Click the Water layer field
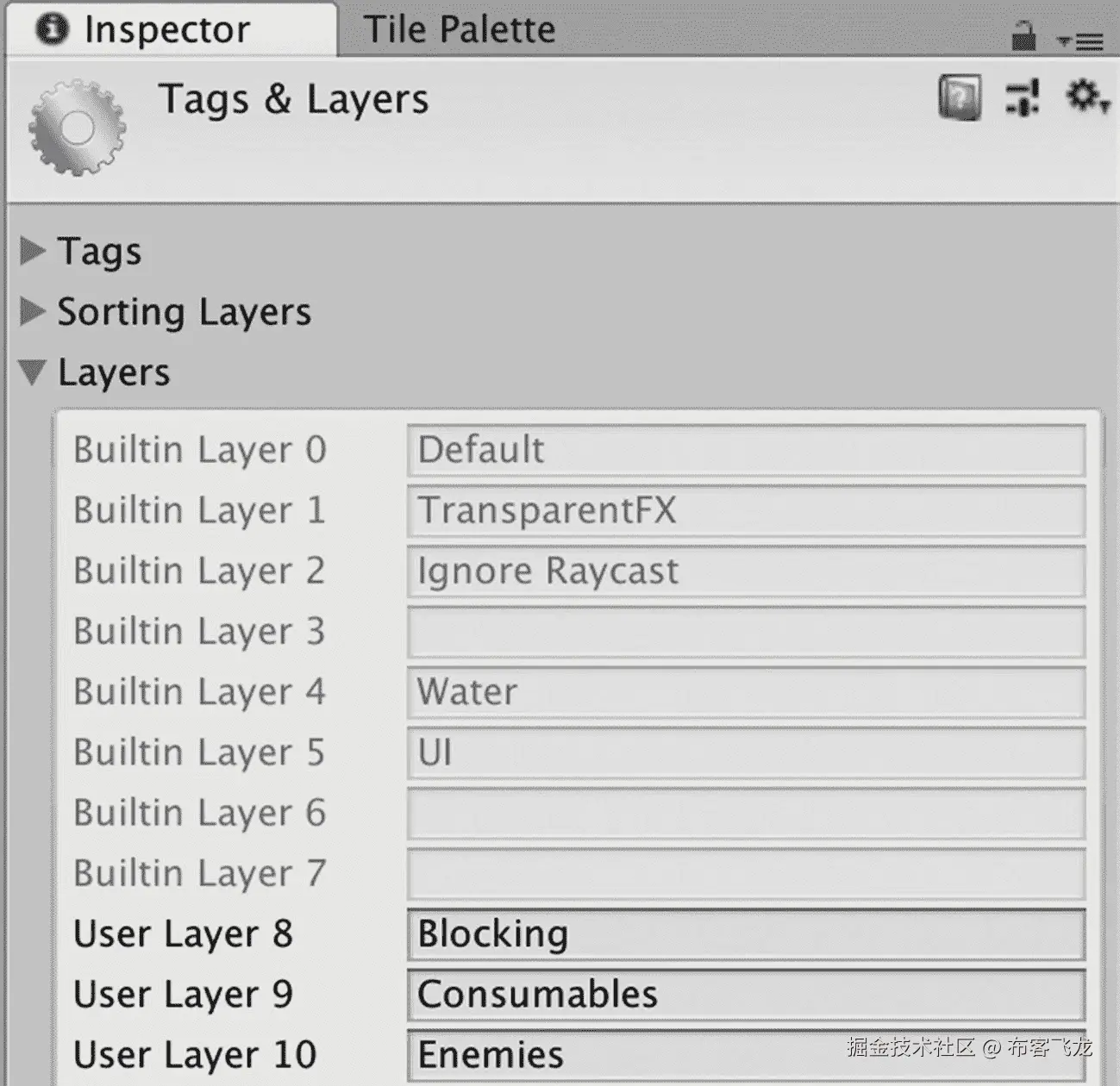This screenshot has height=1086, width=1120. pyautogui.click(x=746, y=692)
